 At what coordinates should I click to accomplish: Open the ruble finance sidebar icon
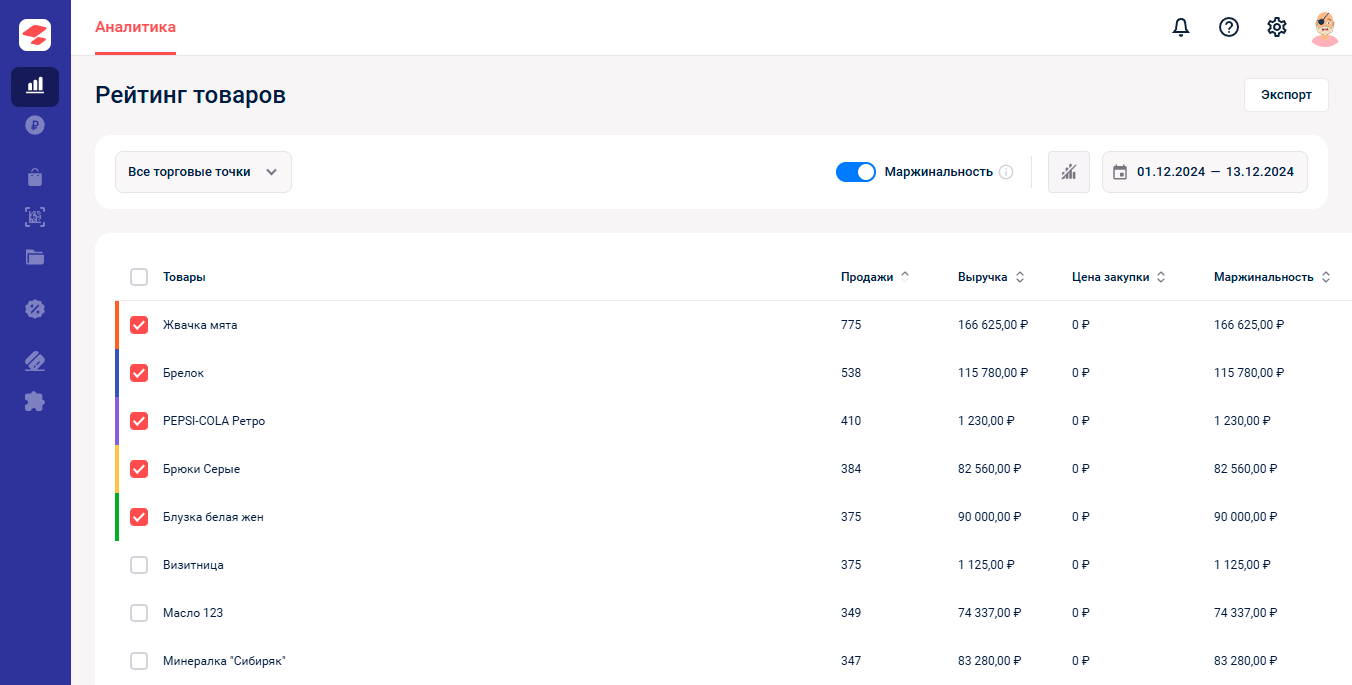coord(35,125)
